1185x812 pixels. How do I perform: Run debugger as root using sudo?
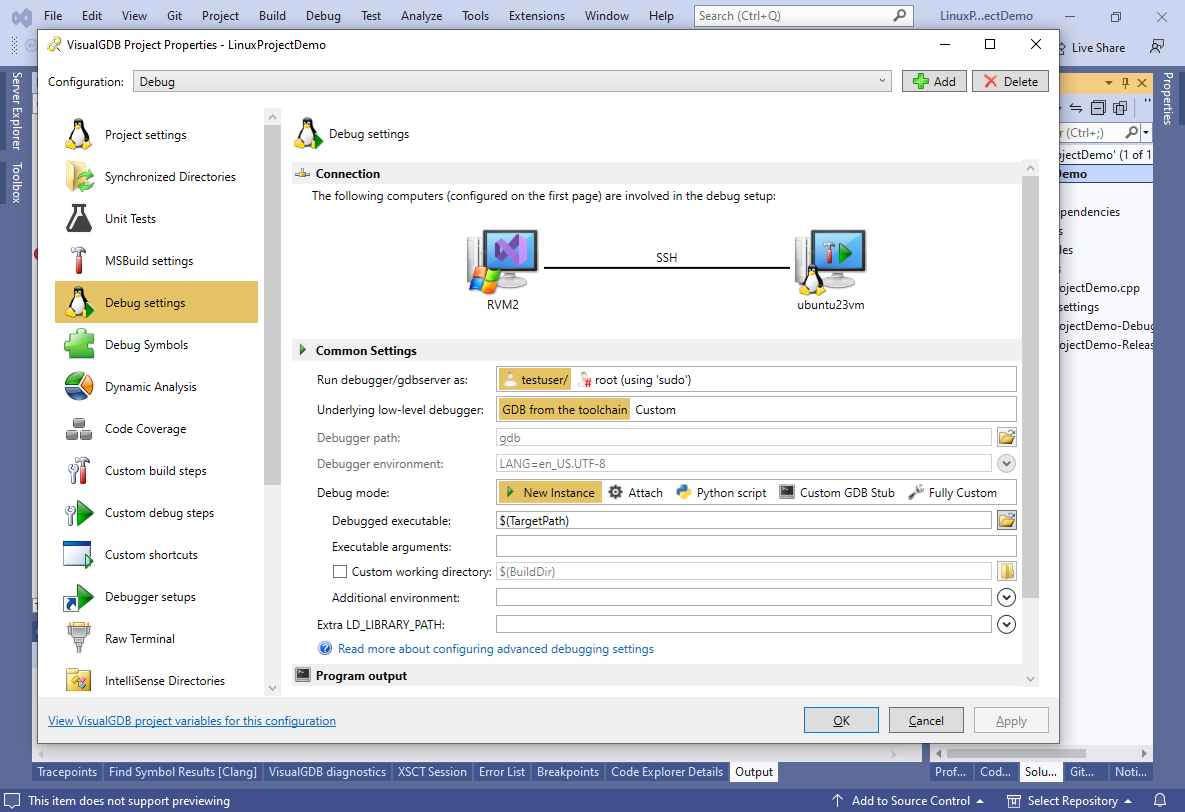tap(634, 380)
